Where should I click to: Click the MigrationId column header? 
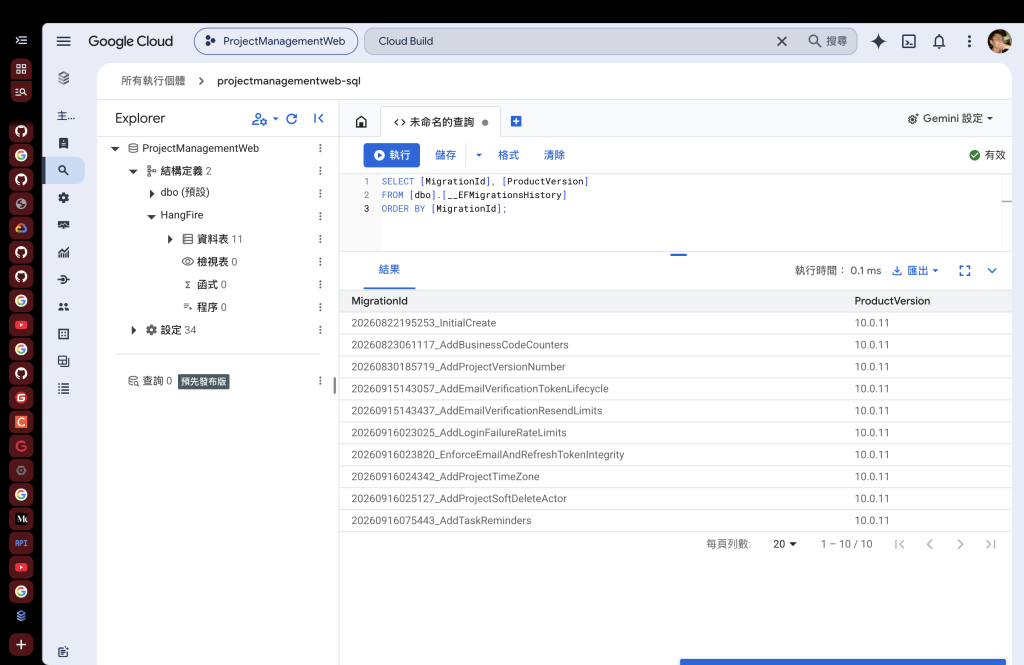point(379,301)
